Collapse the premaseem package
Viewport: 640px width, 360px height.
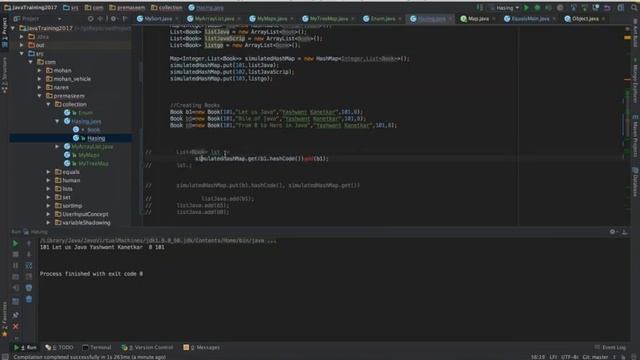pyautogui.click(x=40, y=96)
